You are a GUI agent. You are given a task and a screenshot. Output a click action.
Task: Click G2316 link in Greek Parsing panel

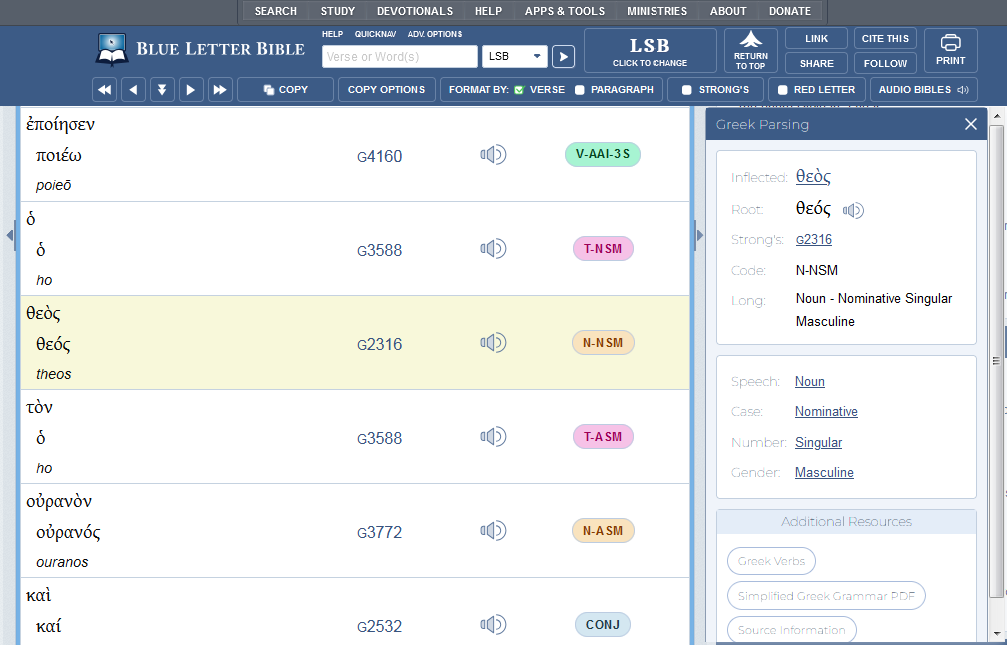(814, 240)
